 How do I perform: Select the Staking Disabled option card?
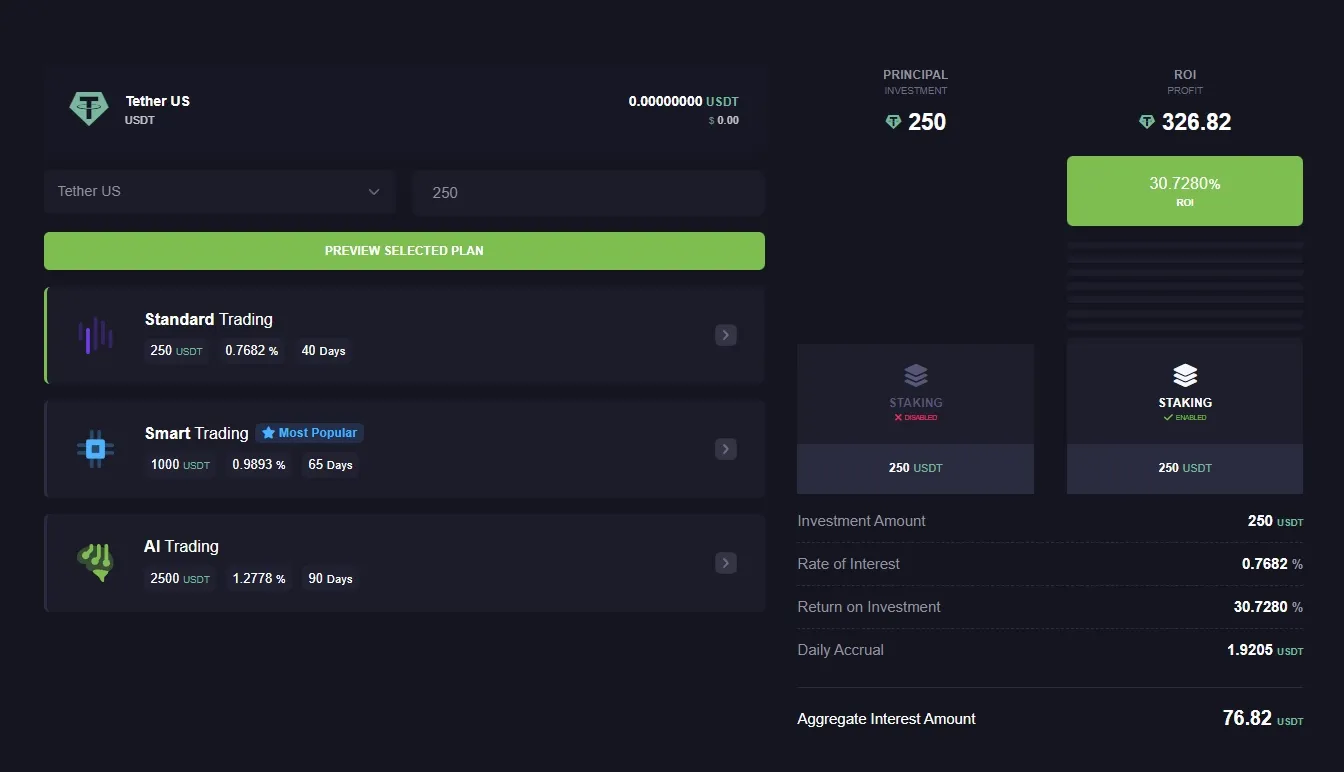[x=916, y=418]
